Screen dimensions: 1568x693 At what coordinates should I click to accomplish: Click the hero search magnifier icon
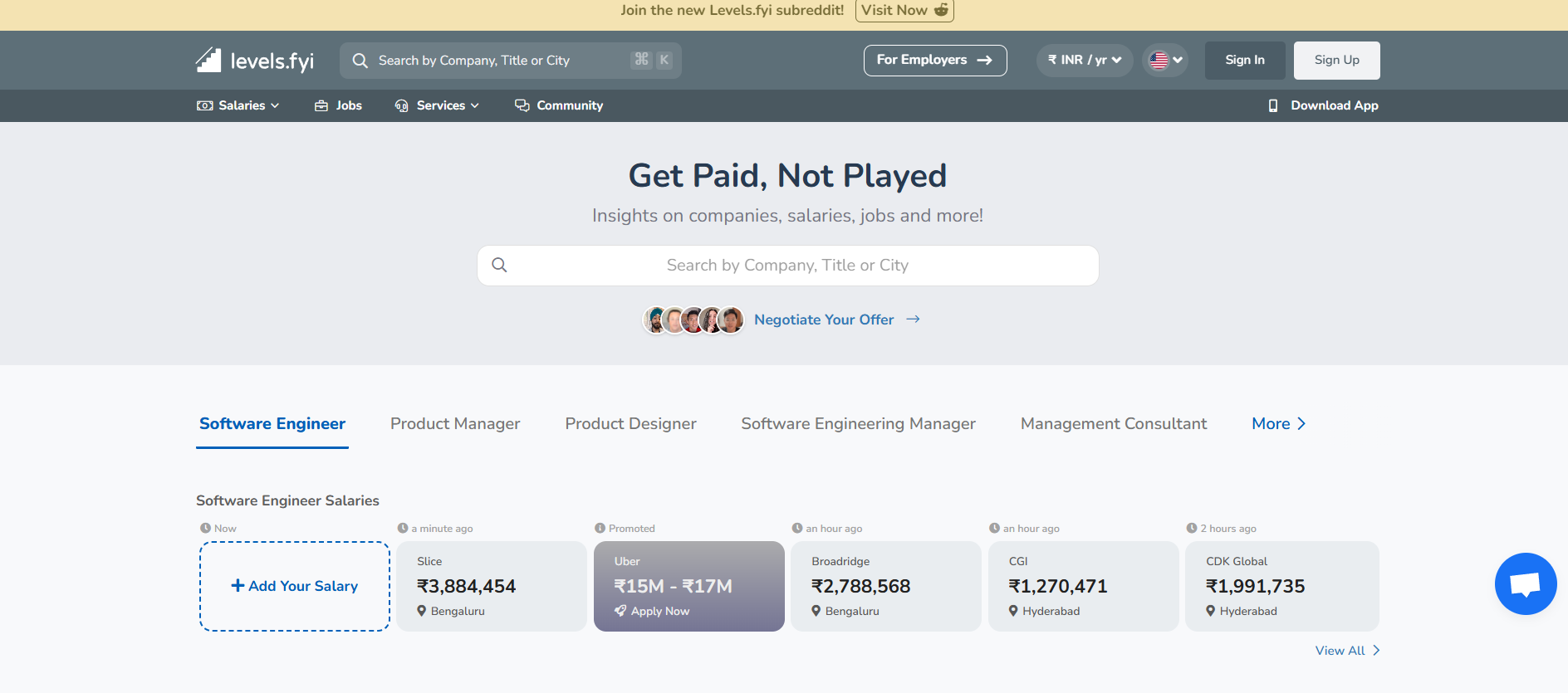(x=499, y=265)
